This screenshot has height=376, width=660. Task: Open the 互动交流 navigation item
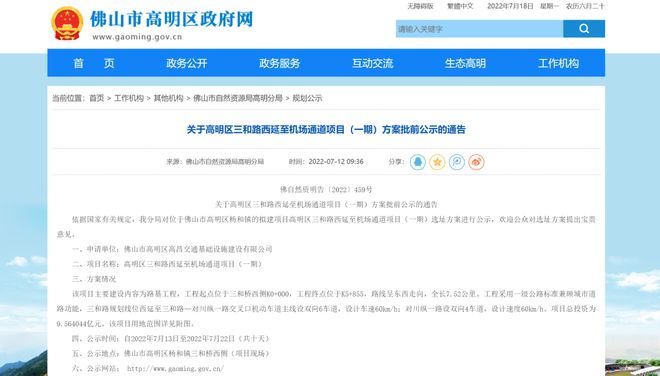(x=373, y=63)
